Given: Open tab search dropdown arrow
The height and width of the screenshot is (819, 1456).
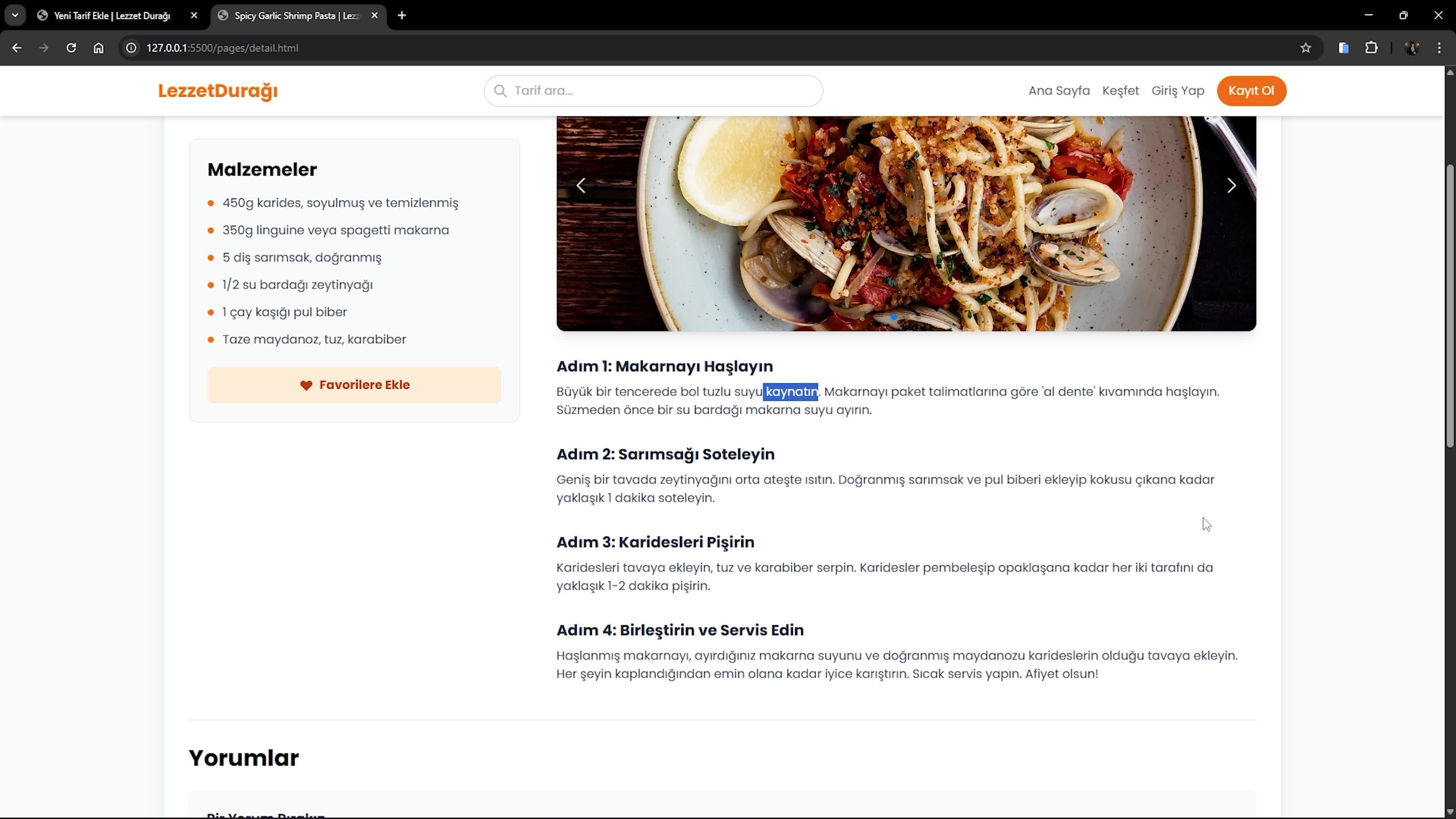Looking at the screenshot, I should pos(15,15).
